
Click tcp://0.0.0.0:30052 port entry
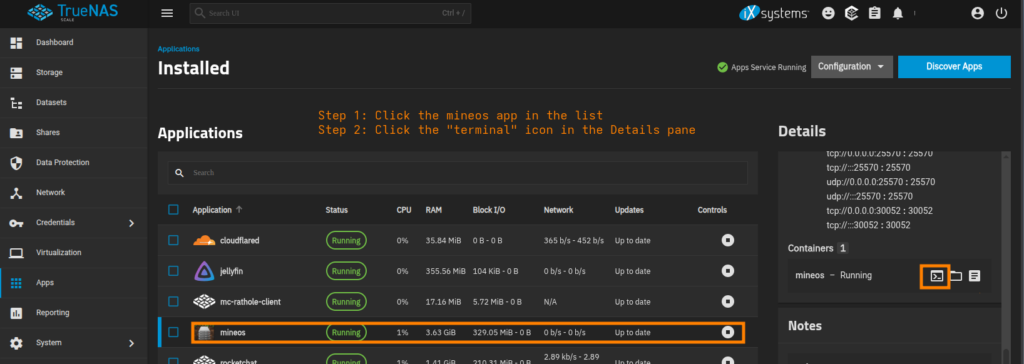880,210
